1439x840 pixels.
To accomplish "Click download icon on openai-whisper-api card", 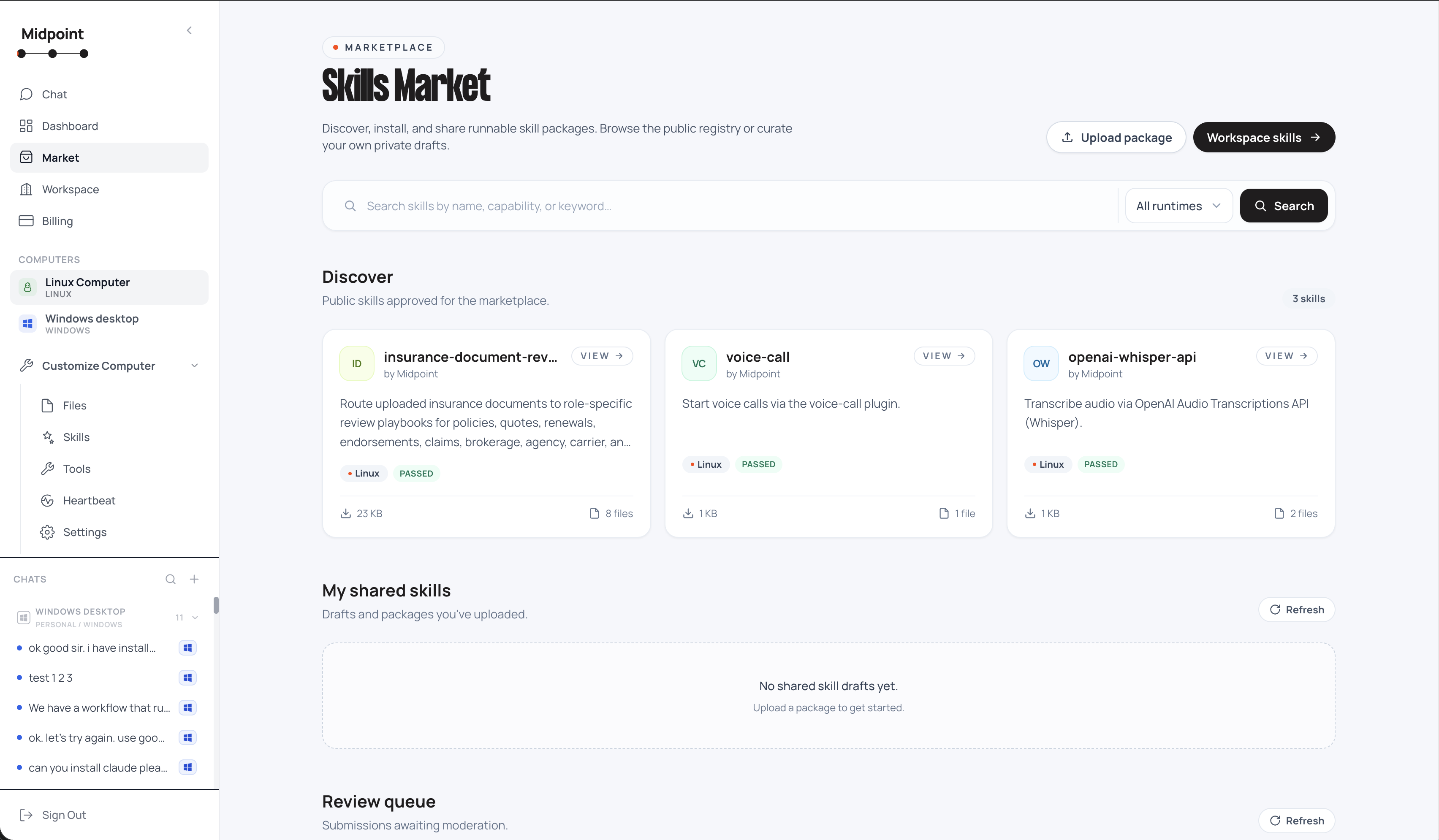I will click(1030, 513).
